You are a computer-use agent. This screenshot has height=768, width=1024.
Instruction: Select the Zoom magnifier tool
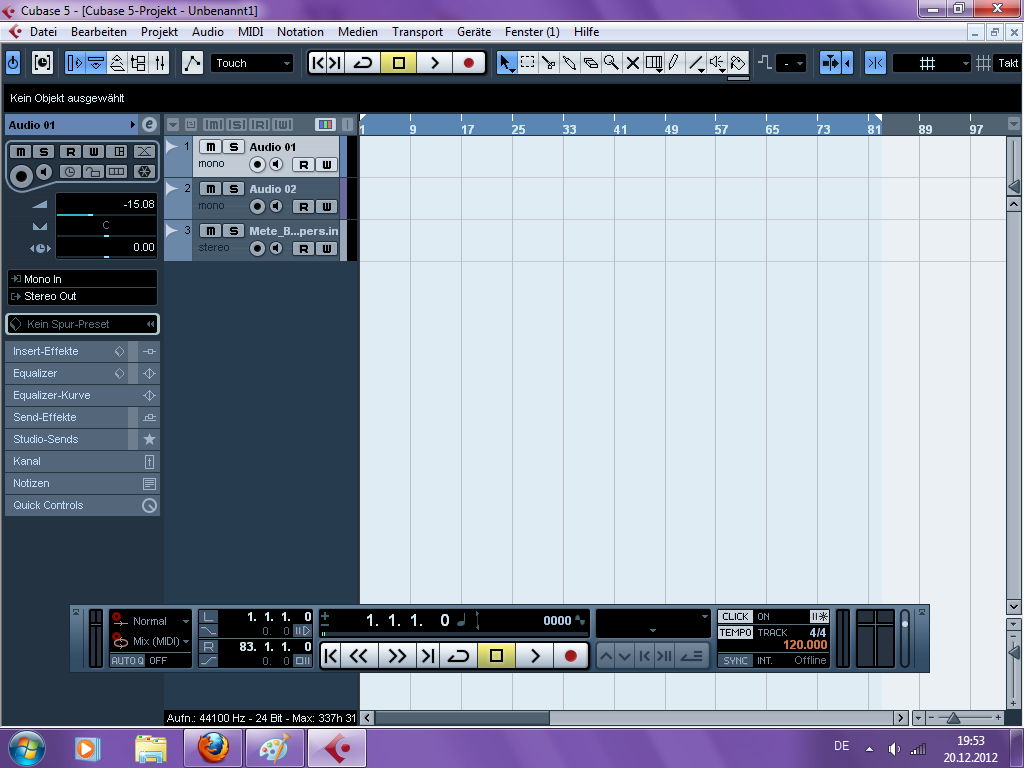click(611, 63)
